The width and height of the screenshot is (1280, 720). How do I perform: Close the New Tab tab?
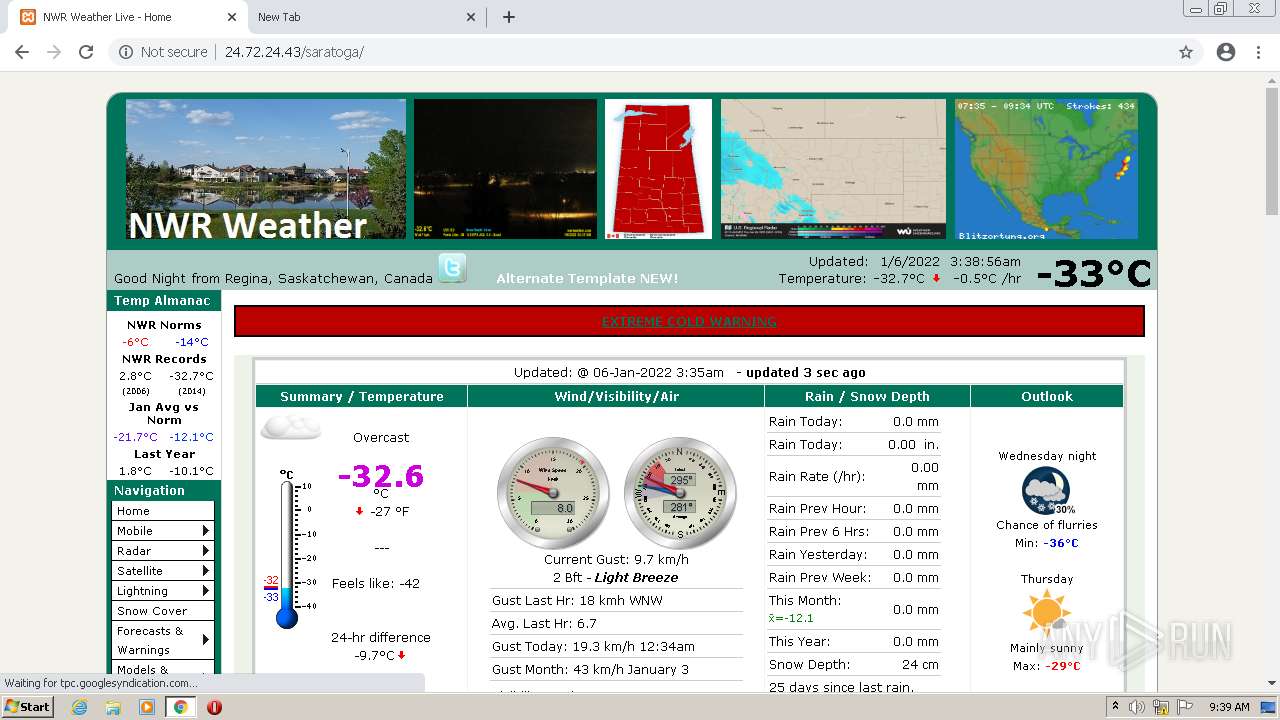[472, 17]
